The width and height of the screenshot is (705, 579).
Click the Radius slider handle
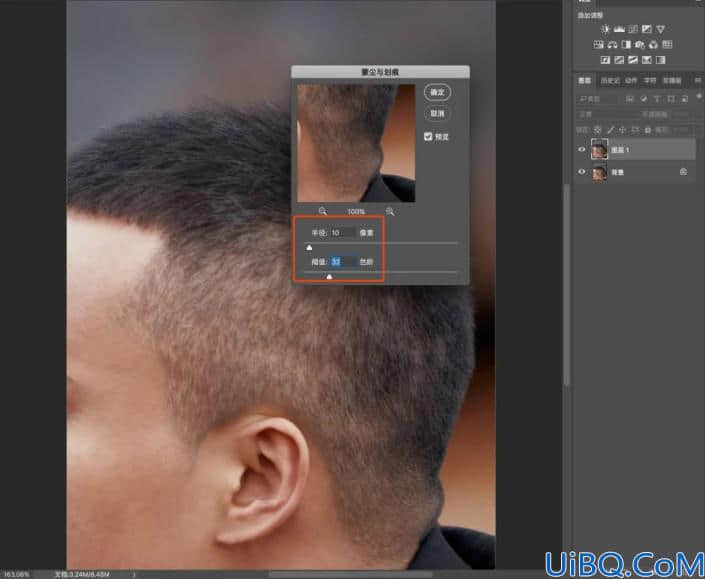click(x=309, y=247)
